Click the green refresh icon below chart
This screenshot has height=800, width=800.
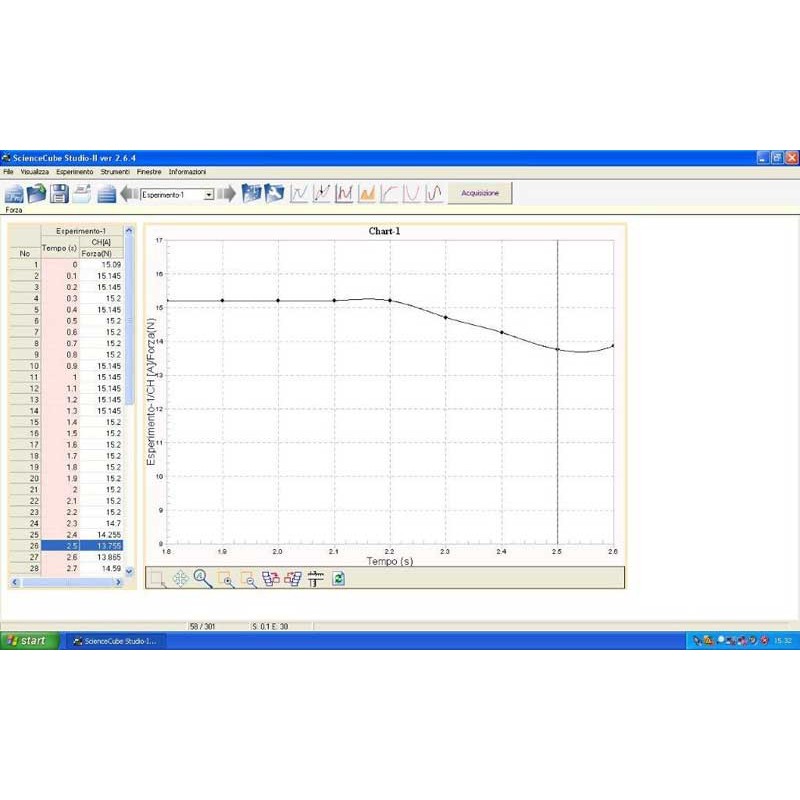tap(339, 578)
